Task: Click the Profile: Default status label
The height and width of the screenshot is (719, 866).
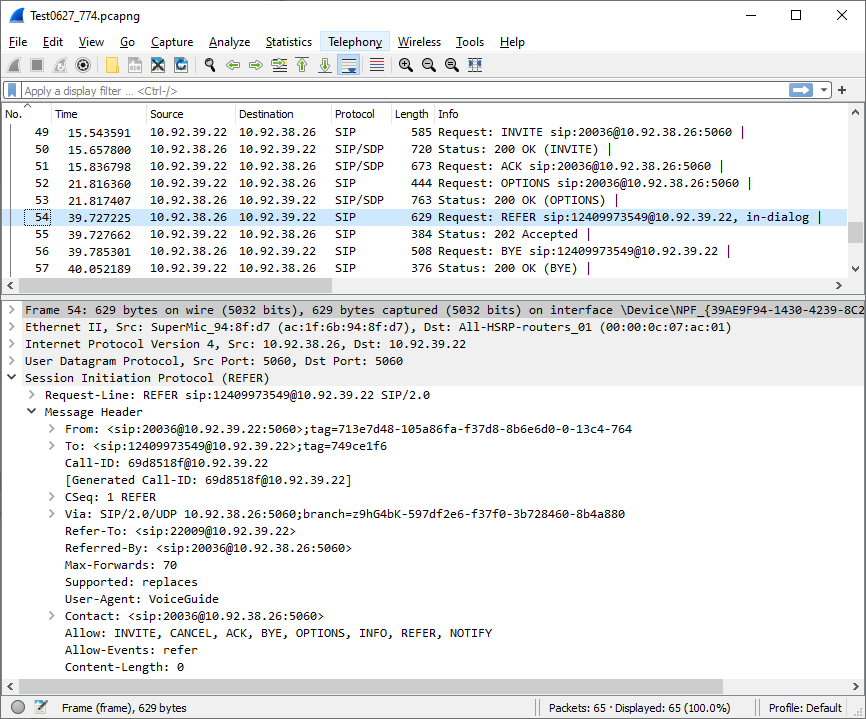Action: 805,707
